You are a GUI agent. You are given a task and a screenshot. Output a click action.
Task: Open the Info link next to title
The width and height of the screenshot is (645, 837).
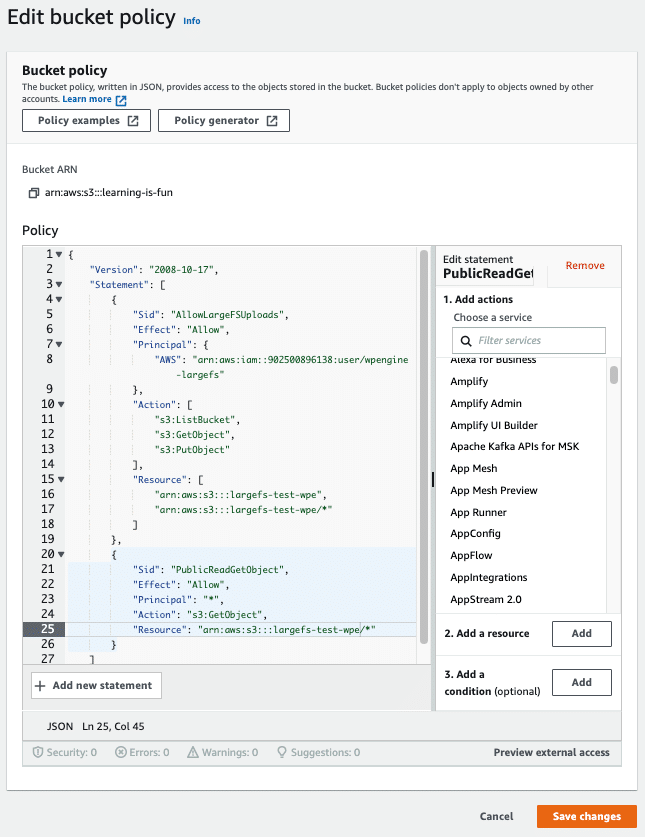191,20
